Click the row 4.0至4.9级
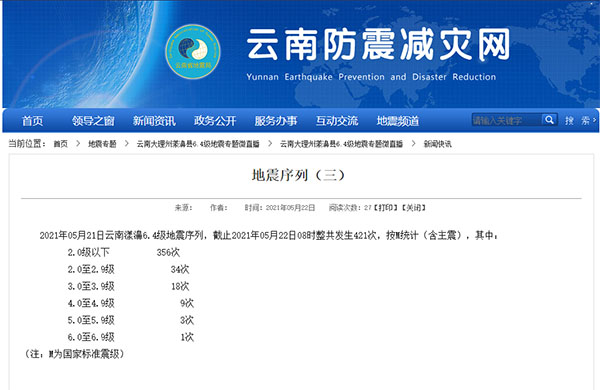The image size is (600, 390). pos(91,304)
